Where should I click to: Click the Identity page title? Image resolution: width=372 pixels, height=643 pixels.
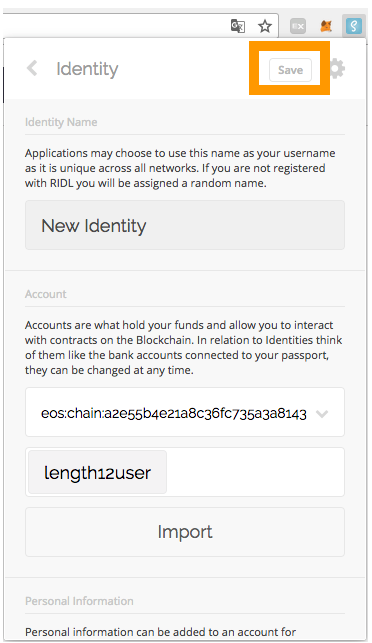[87, 69]
